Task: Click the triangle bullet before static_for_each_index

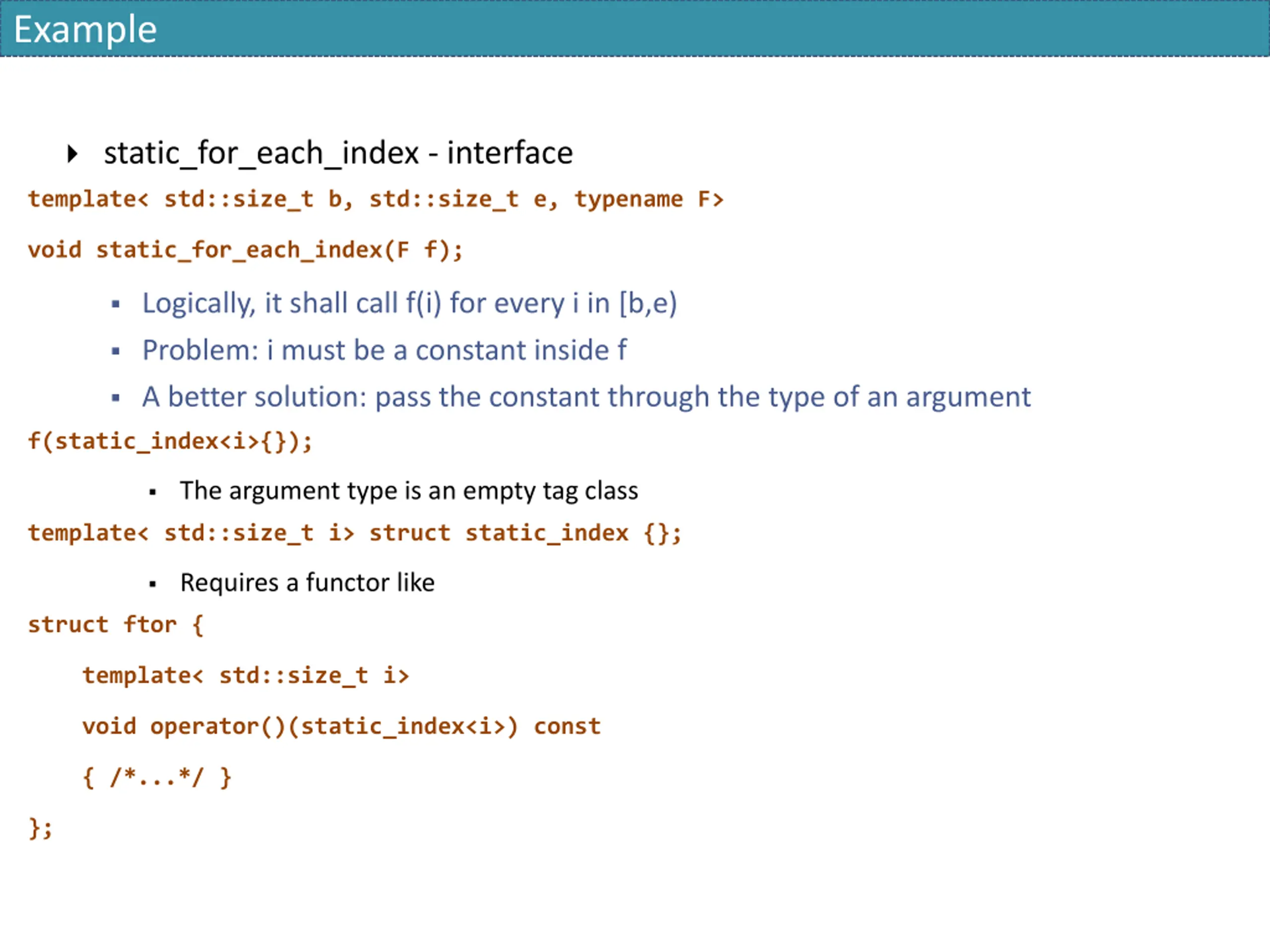Action: tap(72, 154)
